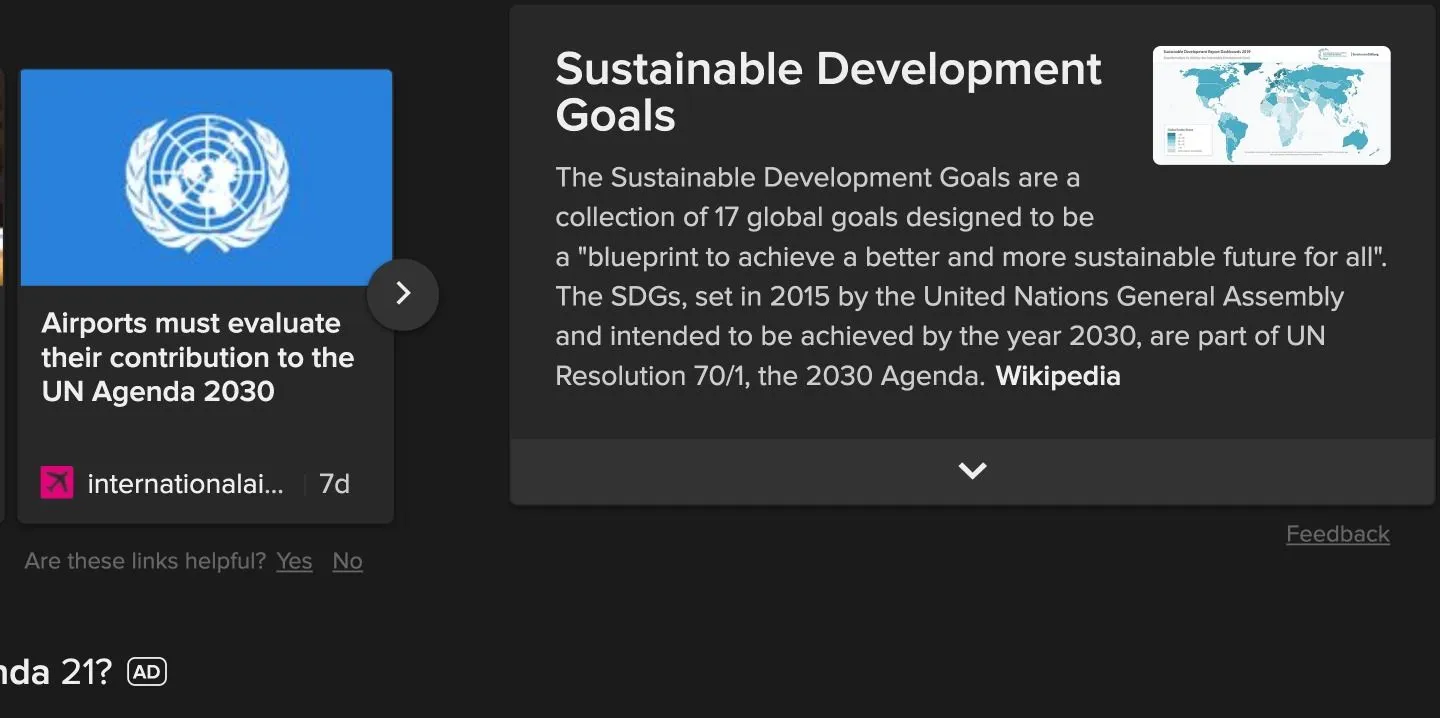This screenshot has height=718, width=1440.
Task: Answer No to links helpful question
Action: point(347,561)
